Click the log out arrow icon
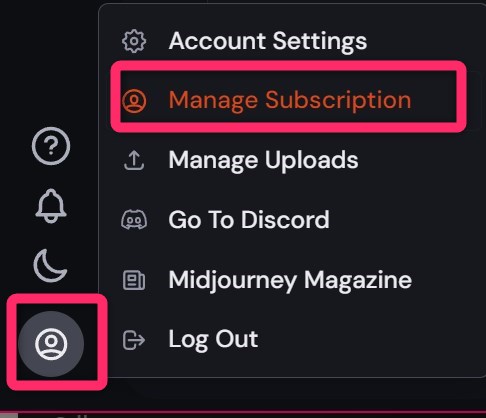The image size is (486, 418). pyautogui.click(x=134, y=340)
